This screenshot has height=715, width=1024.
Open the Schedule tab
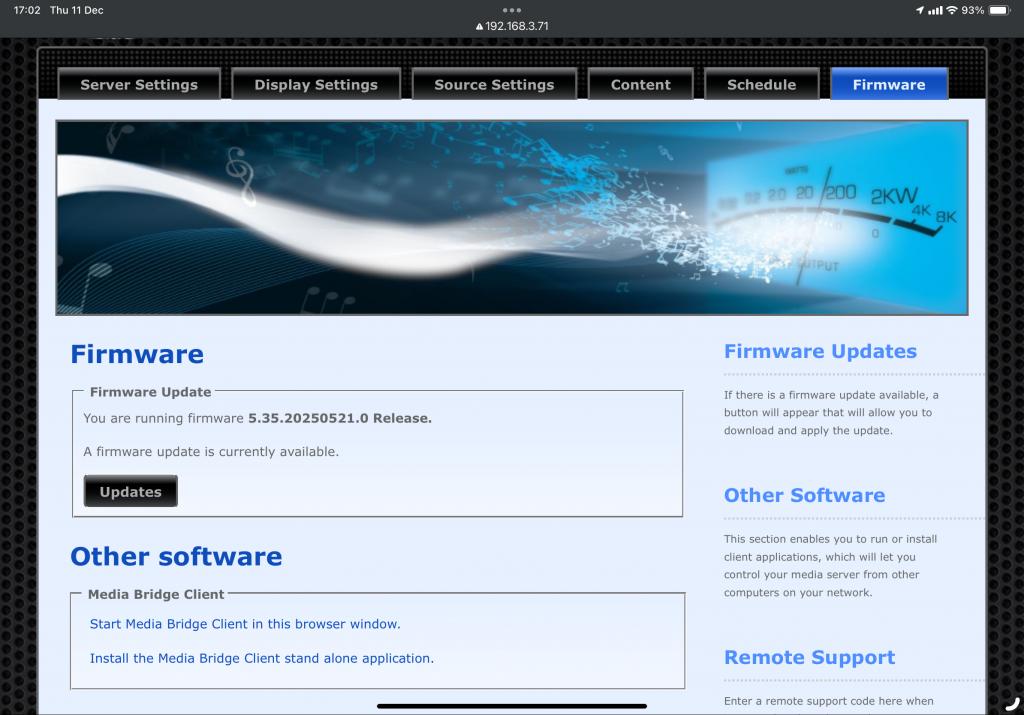tap(762, 85)
